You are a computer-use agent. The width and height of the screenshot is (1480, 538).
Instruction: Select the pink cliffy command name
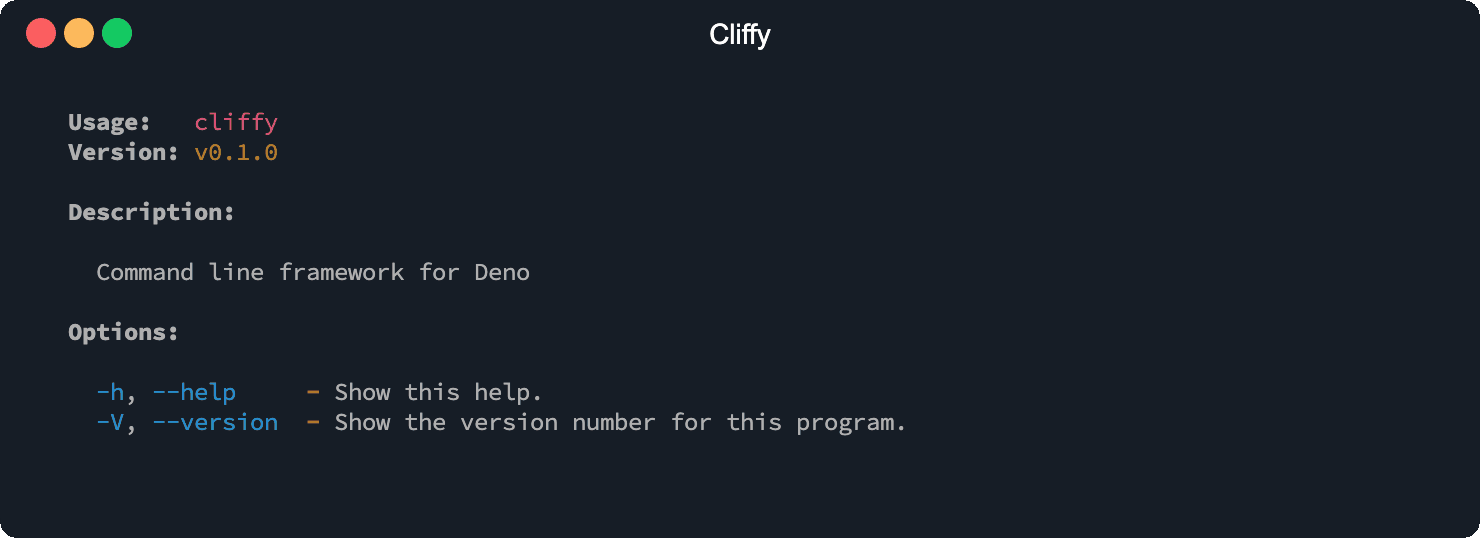click(x=236, y=123)
